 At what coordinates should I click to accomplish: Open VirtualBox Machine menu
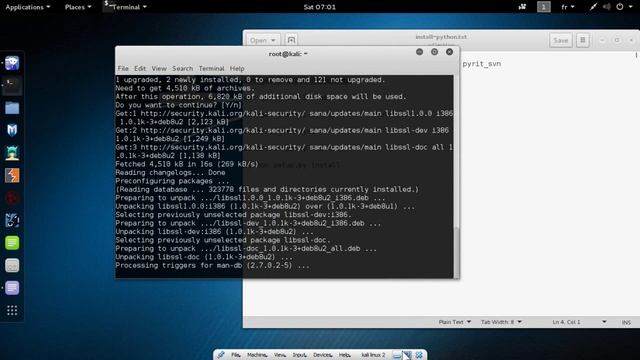tap(257, 355)
